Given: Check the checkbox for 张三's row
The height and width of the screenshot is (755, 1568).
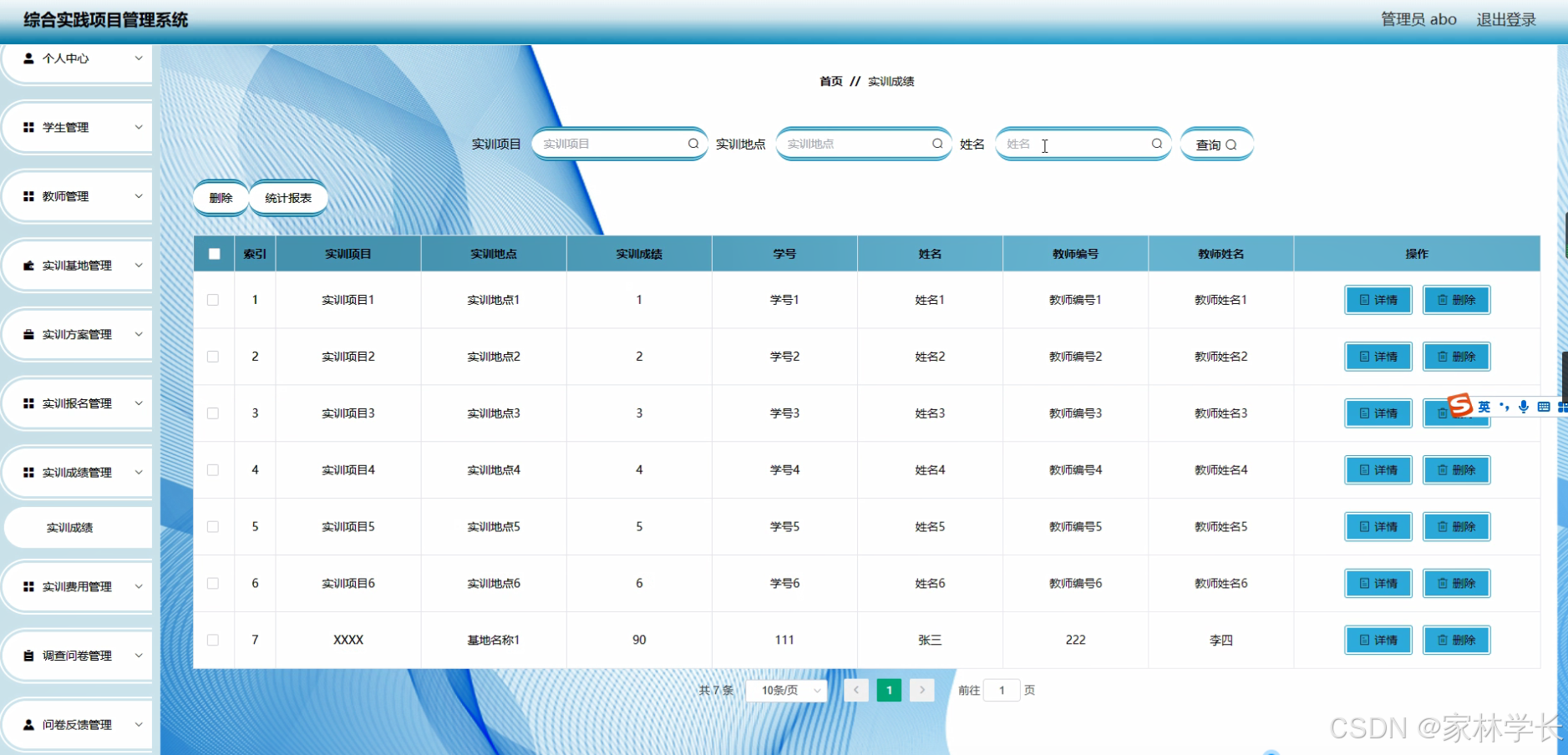Looking at the screenshot, I should (214, 640).
